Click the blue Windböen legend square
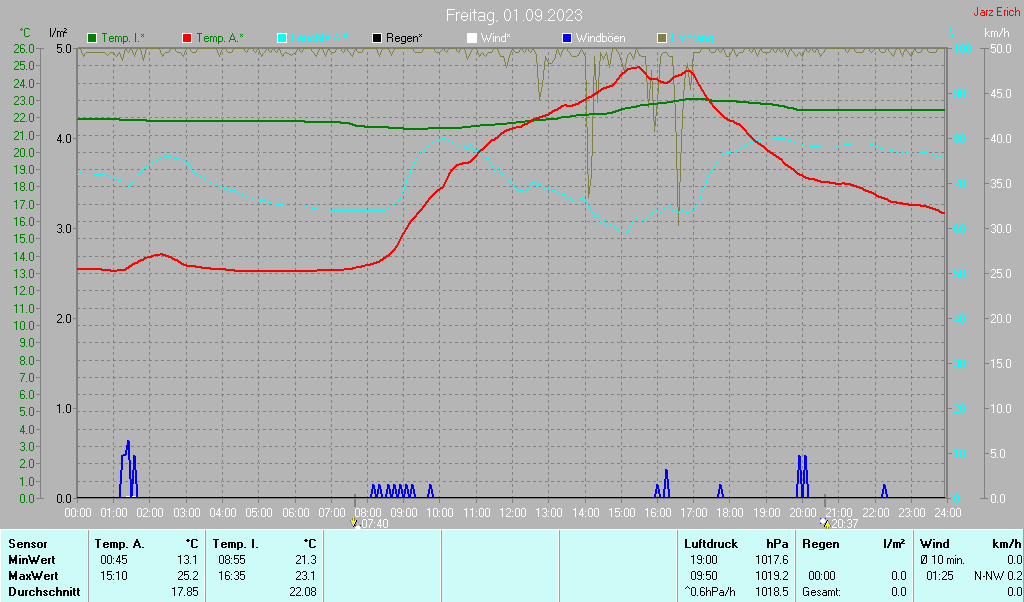Image resolution: width=1024 pixels, height=602 pixels. [x=567, y=38]
